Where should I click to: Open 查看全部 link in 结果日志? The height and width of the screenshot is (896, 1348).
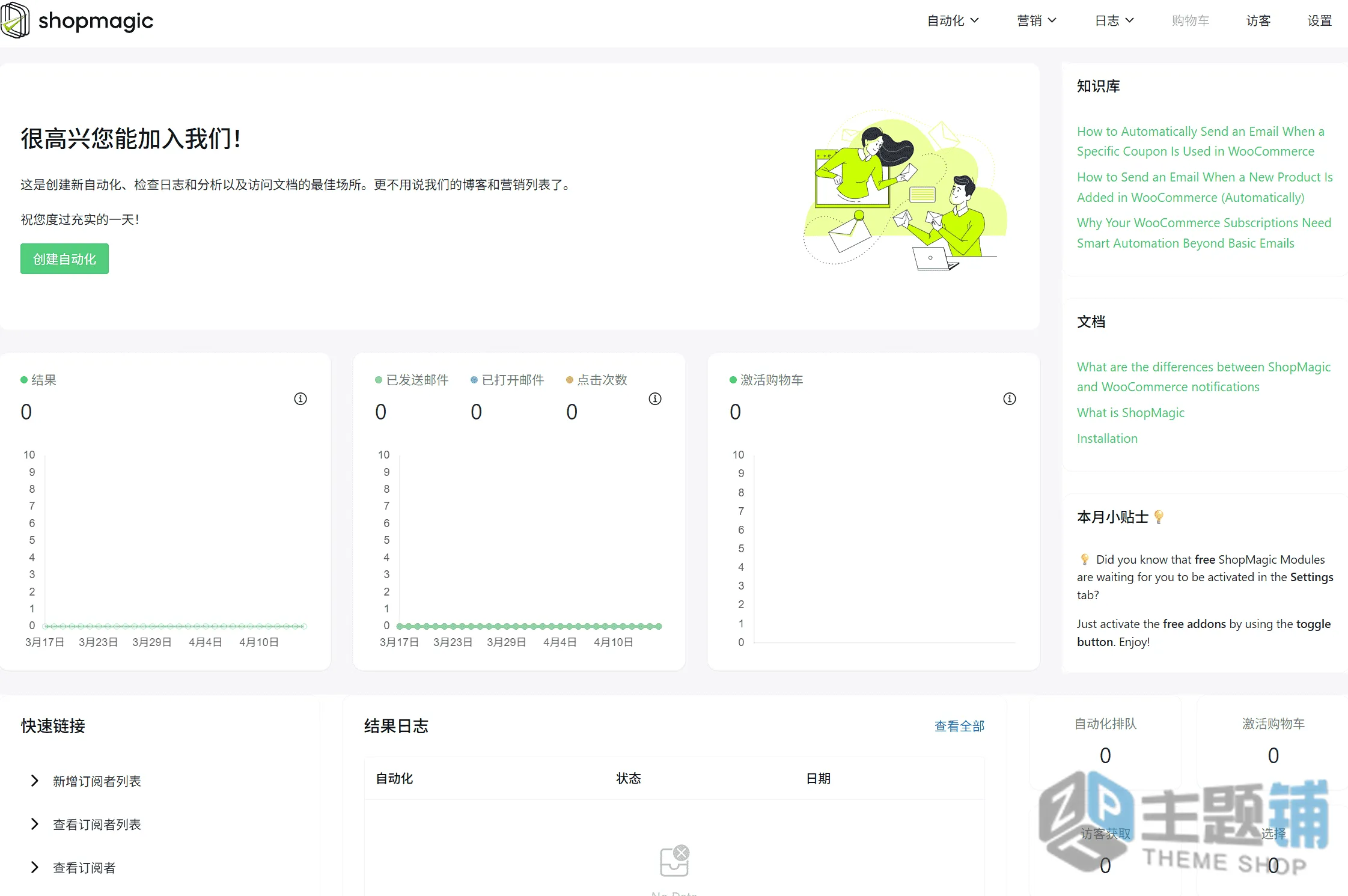(x=960, y=726)
